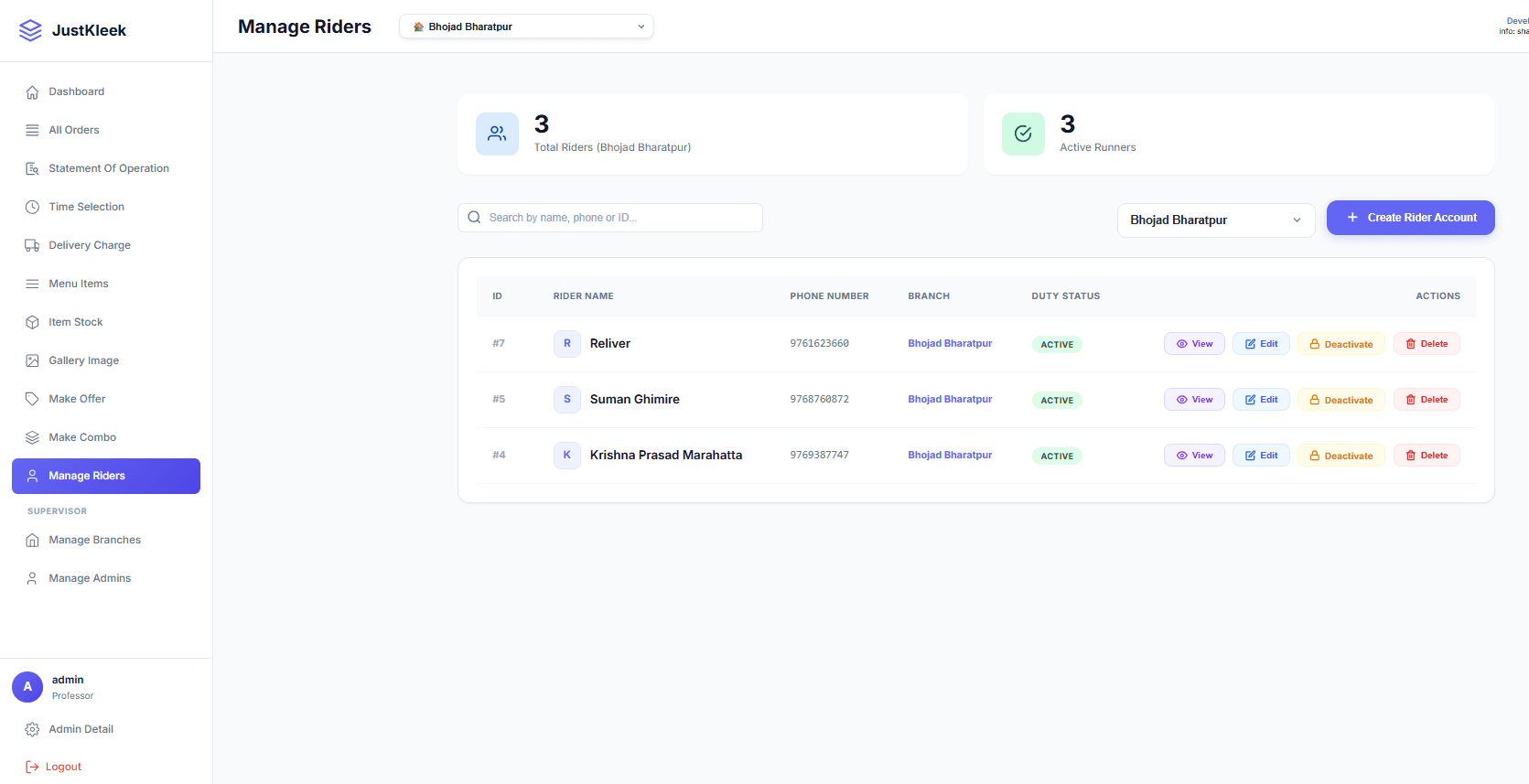View rider Reliver details
1529x784 pixels.
point(1194,344)
